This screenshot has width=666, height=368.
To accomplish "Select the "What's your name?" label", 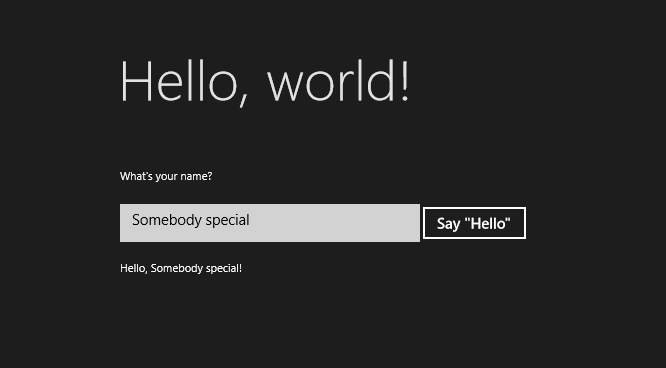I will pyautogui.click(x=166, y=176).
